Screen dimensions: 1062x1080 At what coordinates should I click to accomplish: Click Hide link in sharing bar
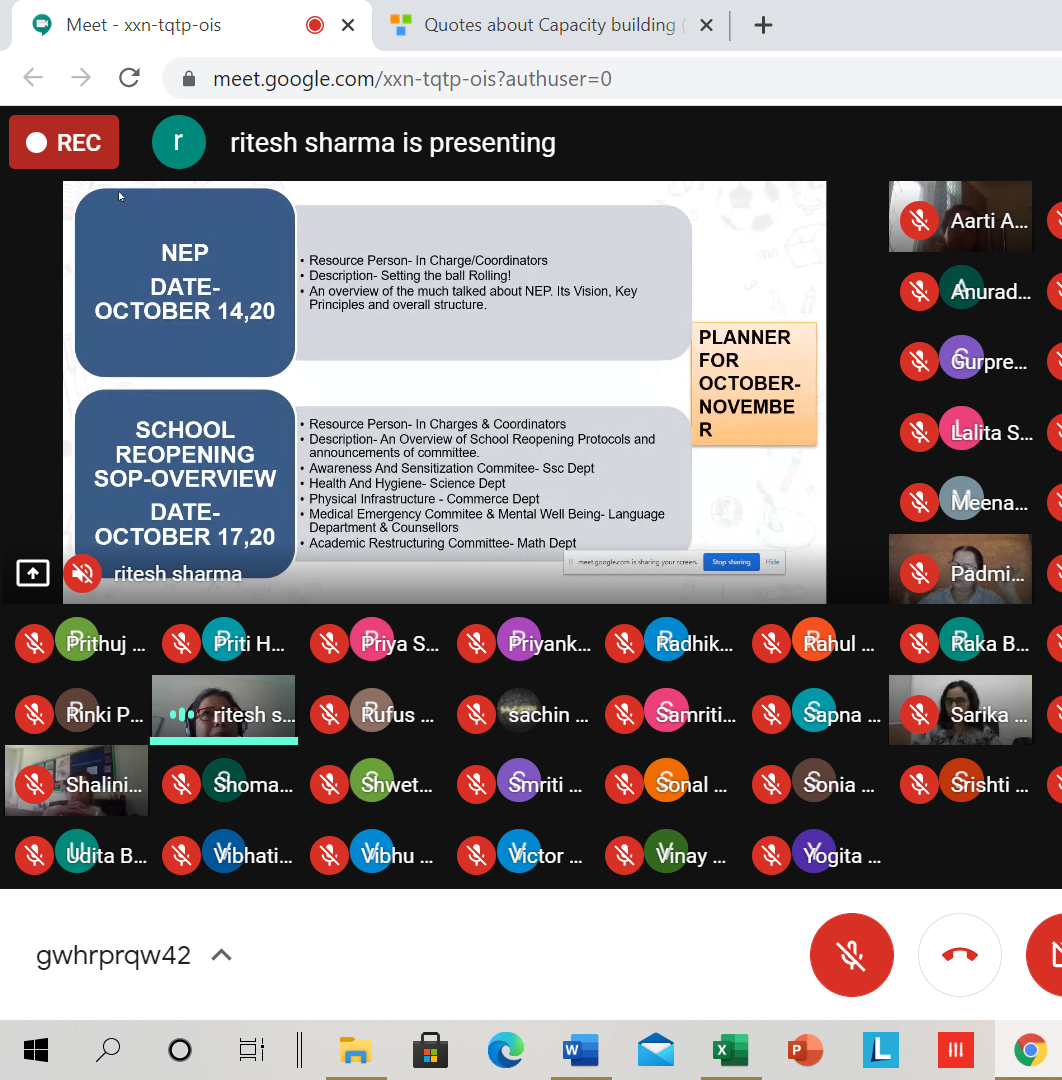pos(772,562)
